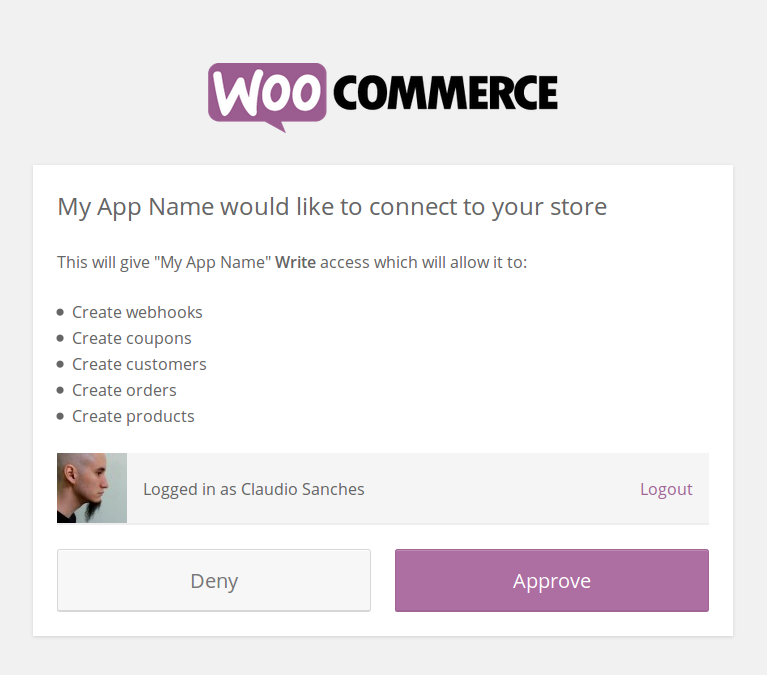767x675 pixels.
Task: Click the purple Woo speech bubble logo
Action: (x=267, y=95)
